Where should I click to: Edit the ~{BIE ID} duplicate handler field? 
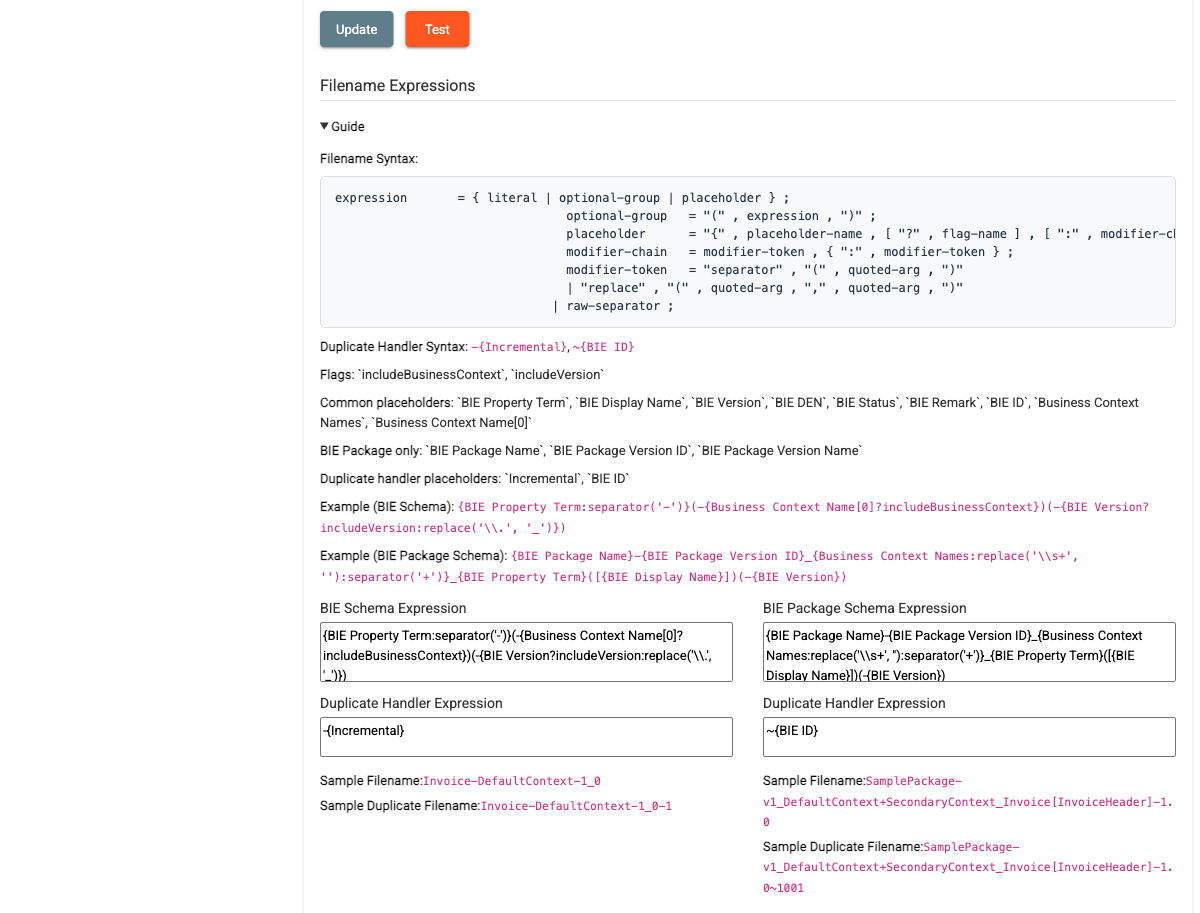[x=969, y=737]
